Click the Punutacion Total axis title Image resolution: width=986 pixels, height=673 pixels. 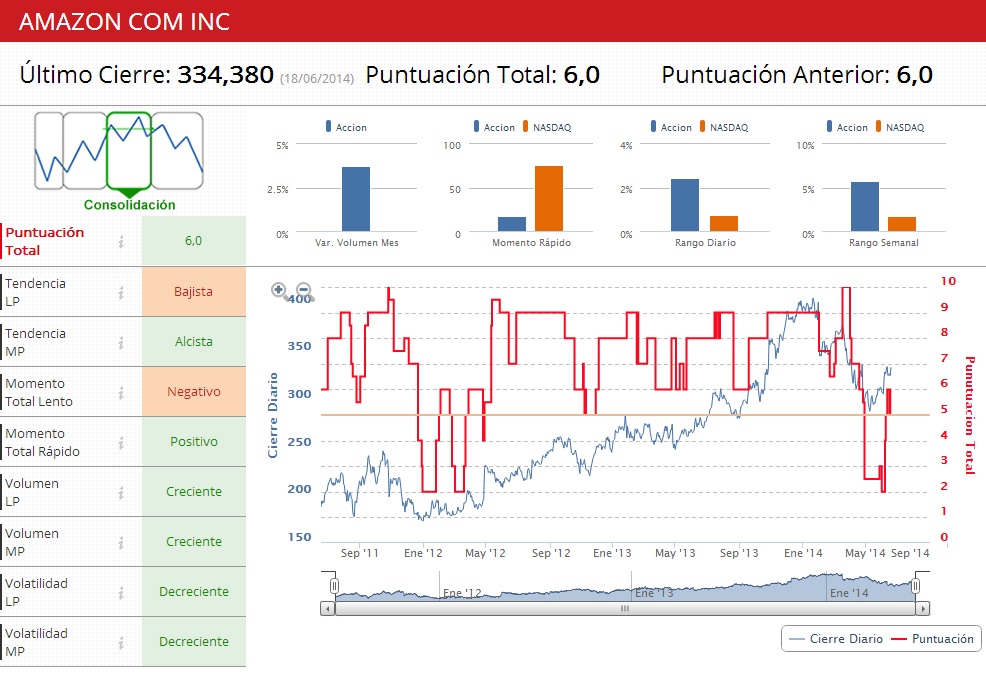970,415
